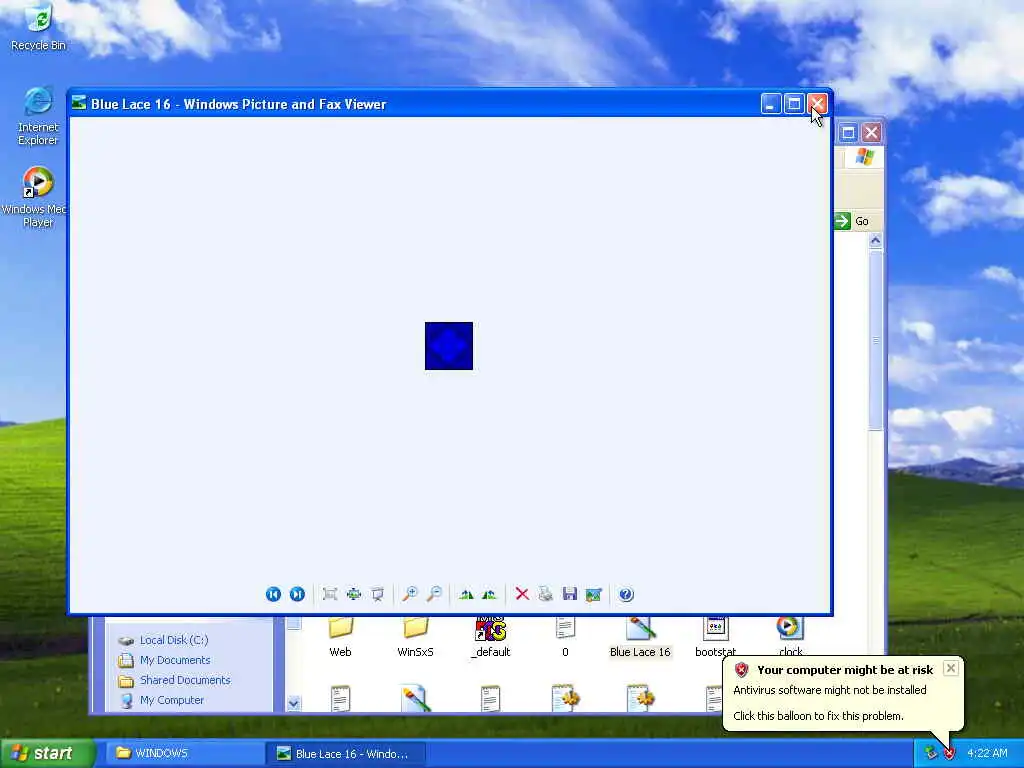
Task: Click Explorer's vertical scroll up arrow
Action: coord(875,241)
